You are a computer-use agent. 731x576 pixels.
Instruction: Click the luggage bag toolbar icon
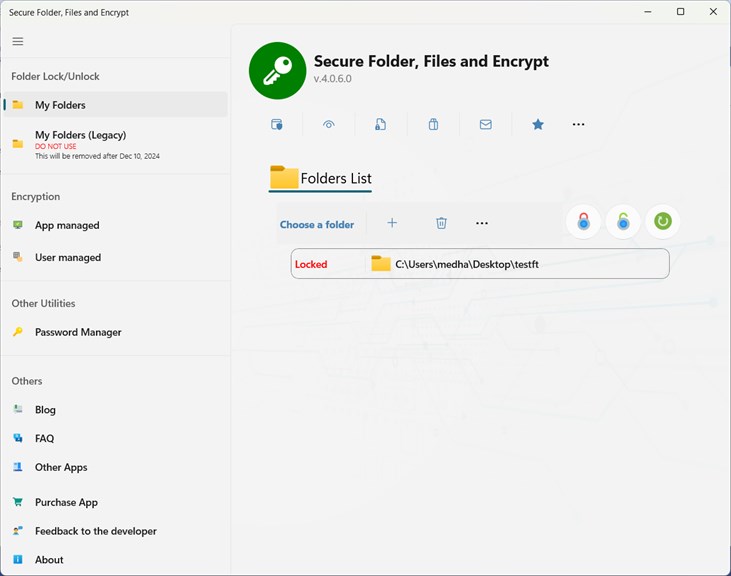pos(433,124)
